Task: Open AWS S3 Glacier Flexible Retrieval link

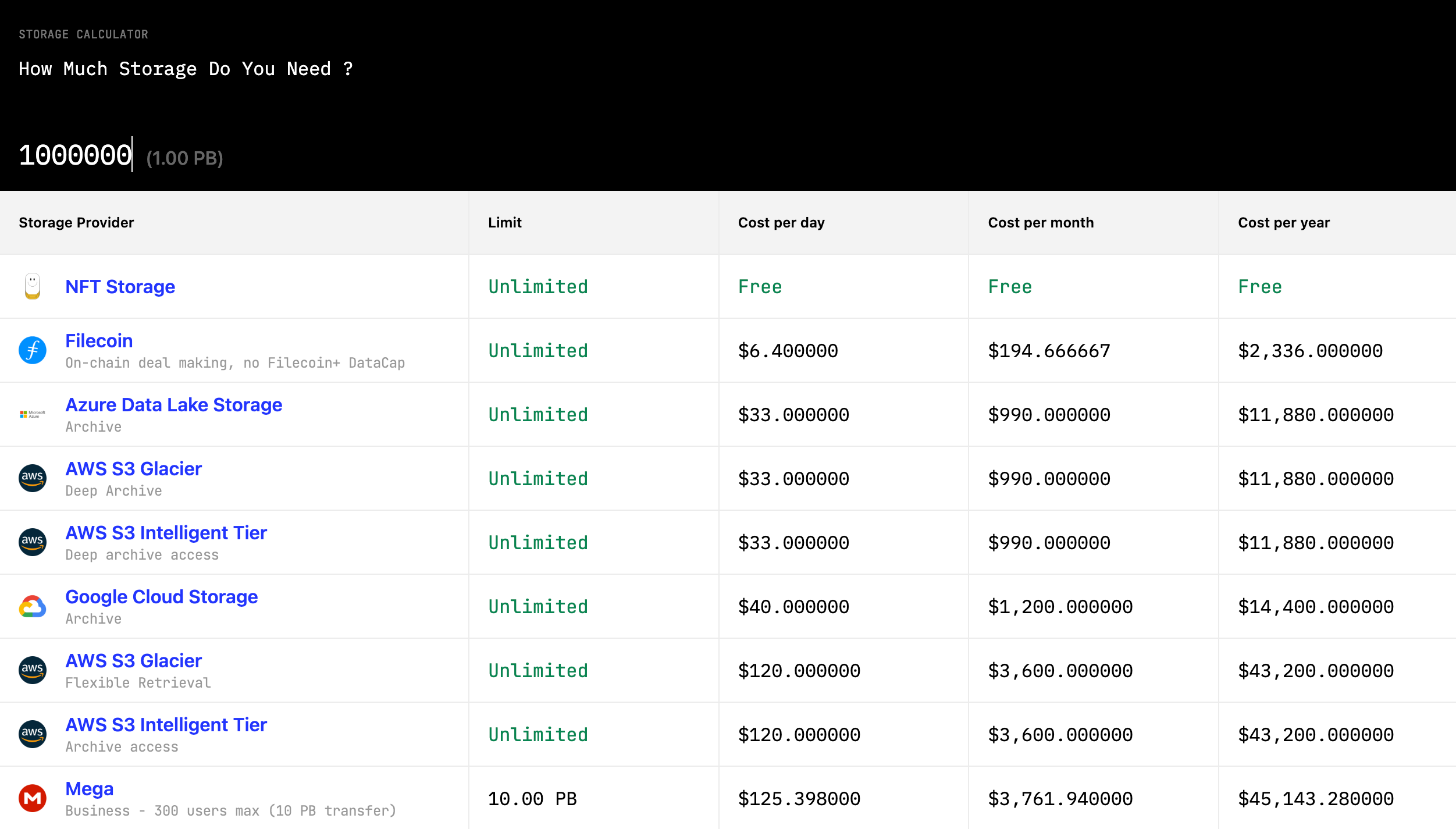Action: [x=133, y=660]
